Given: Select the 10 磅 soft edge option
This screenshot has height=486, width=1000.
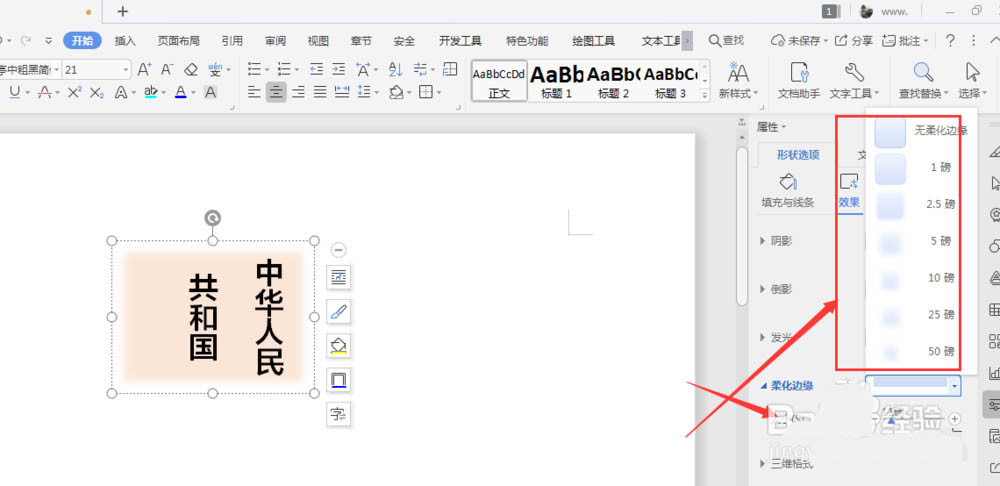Looking at the screenshot, I should pyautogui.click(x=906, y=278).
